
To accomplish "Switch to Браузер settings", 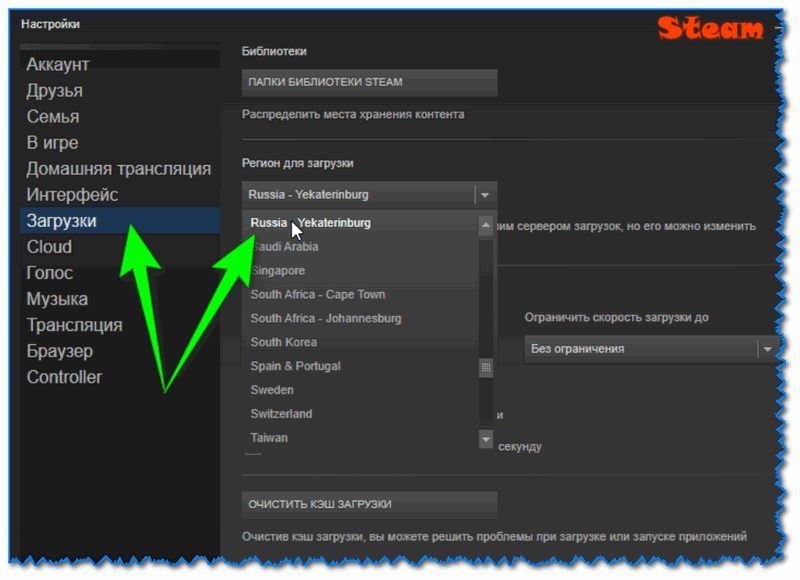I will coord(120,350).
